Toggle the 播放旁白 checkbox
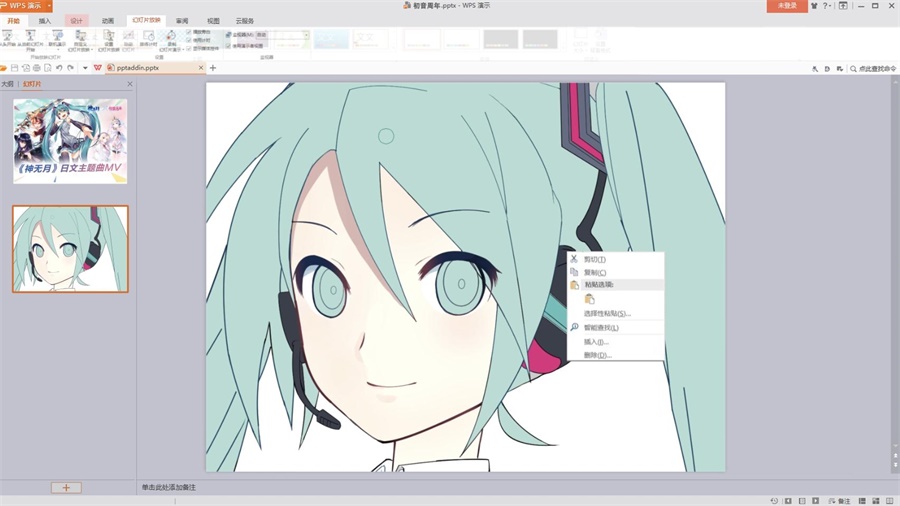Screen dimensions: 900x506 coord(189,32)
